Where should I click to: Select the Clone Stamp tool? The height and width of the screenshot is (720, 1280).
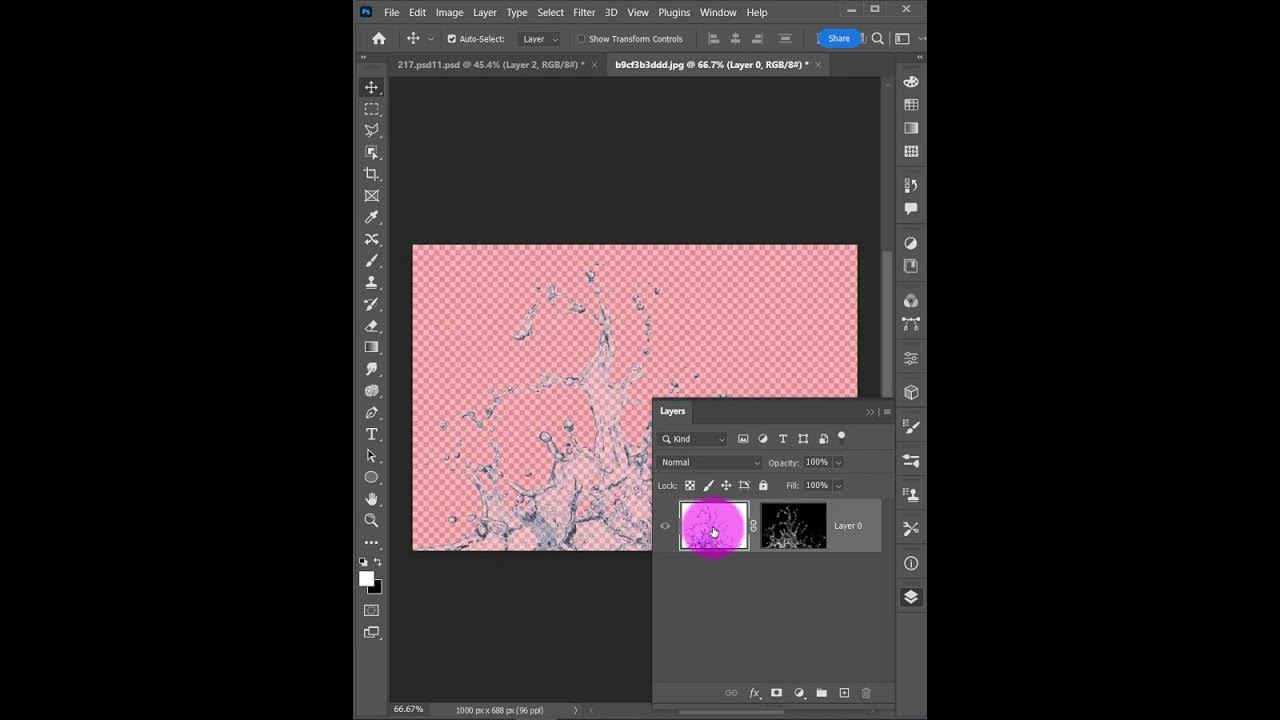click(x=372, y=282)
